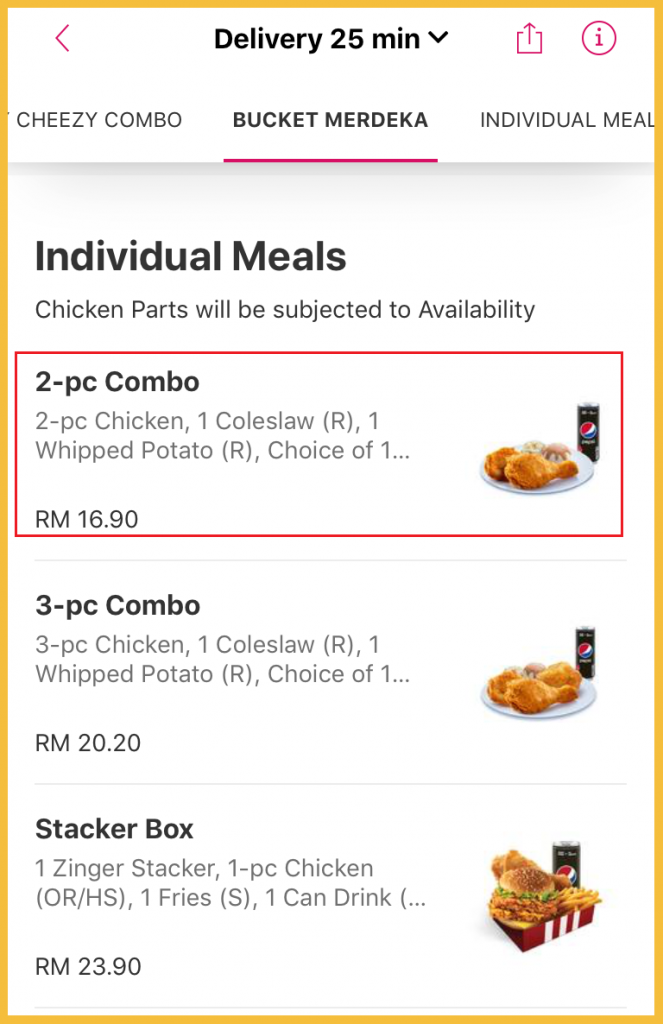Open the 3-pc Combo item title
Viewport: 663px width, 1024px height.
click(x=117, y=606)
